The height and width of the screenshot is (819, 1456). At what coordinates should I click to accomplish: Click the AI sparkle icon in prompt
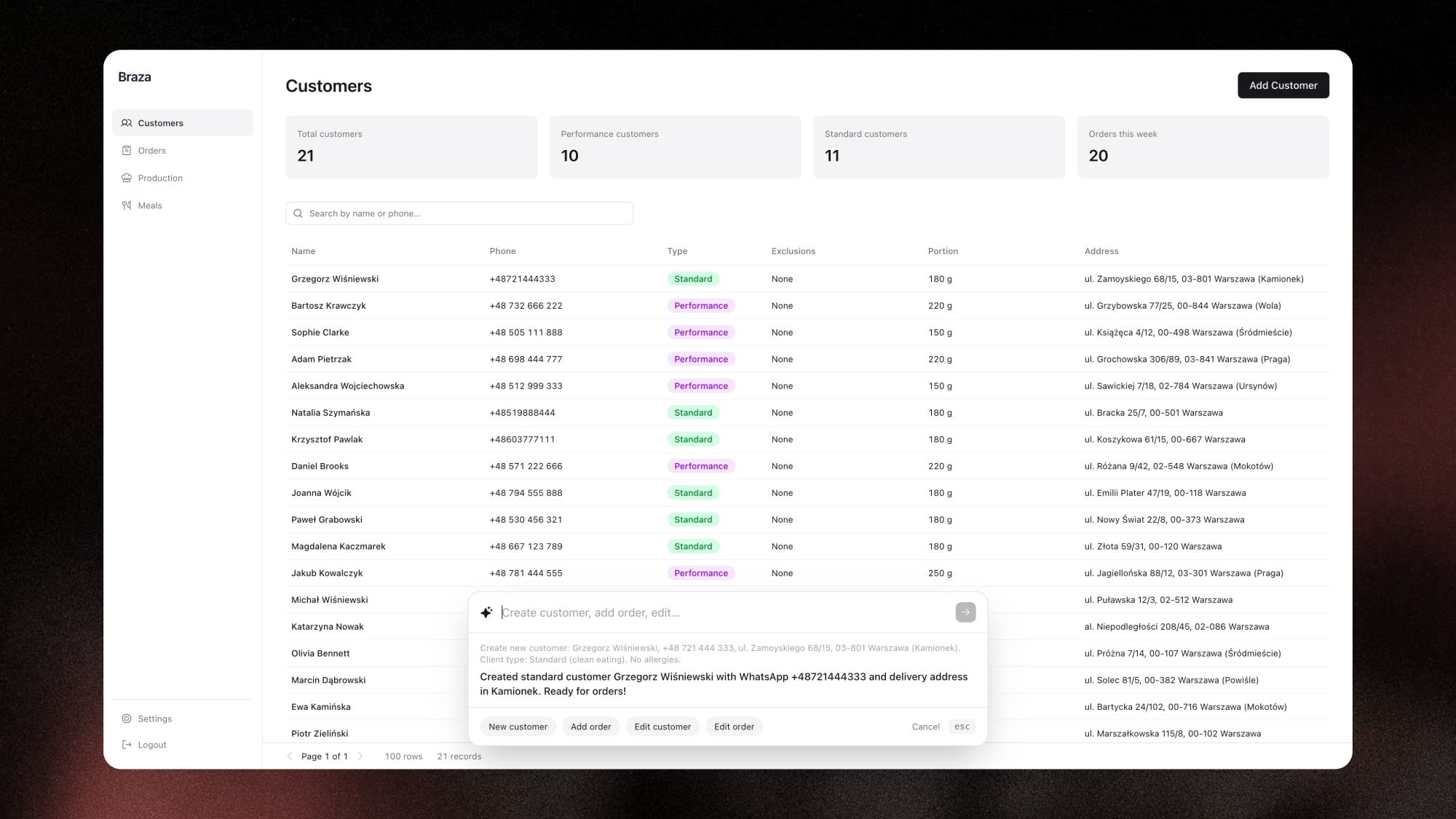(486, 612)
